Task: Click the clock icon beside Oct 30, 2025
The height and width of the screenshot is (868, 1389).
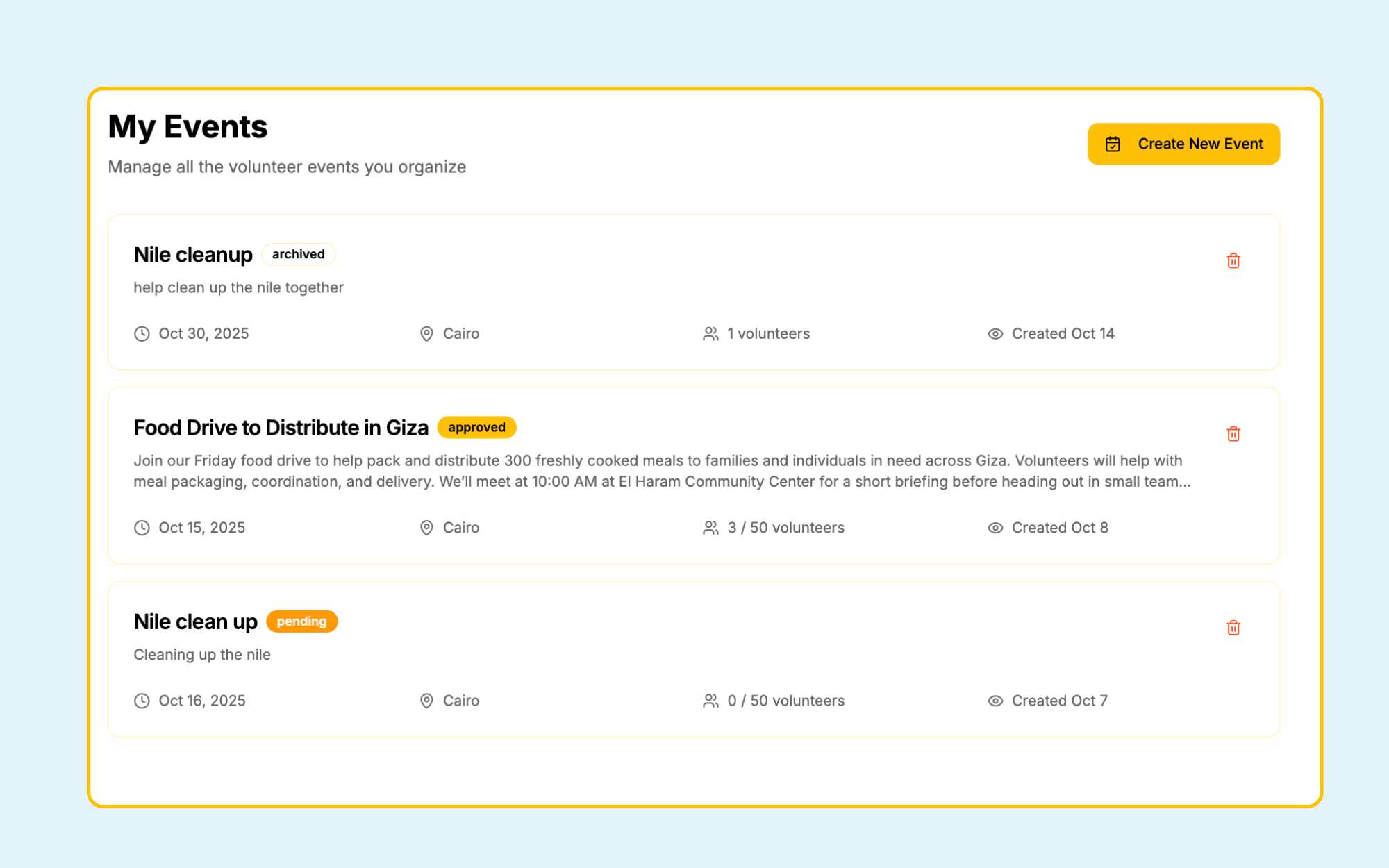Action: pyautogui.click(x=142, y=334)
